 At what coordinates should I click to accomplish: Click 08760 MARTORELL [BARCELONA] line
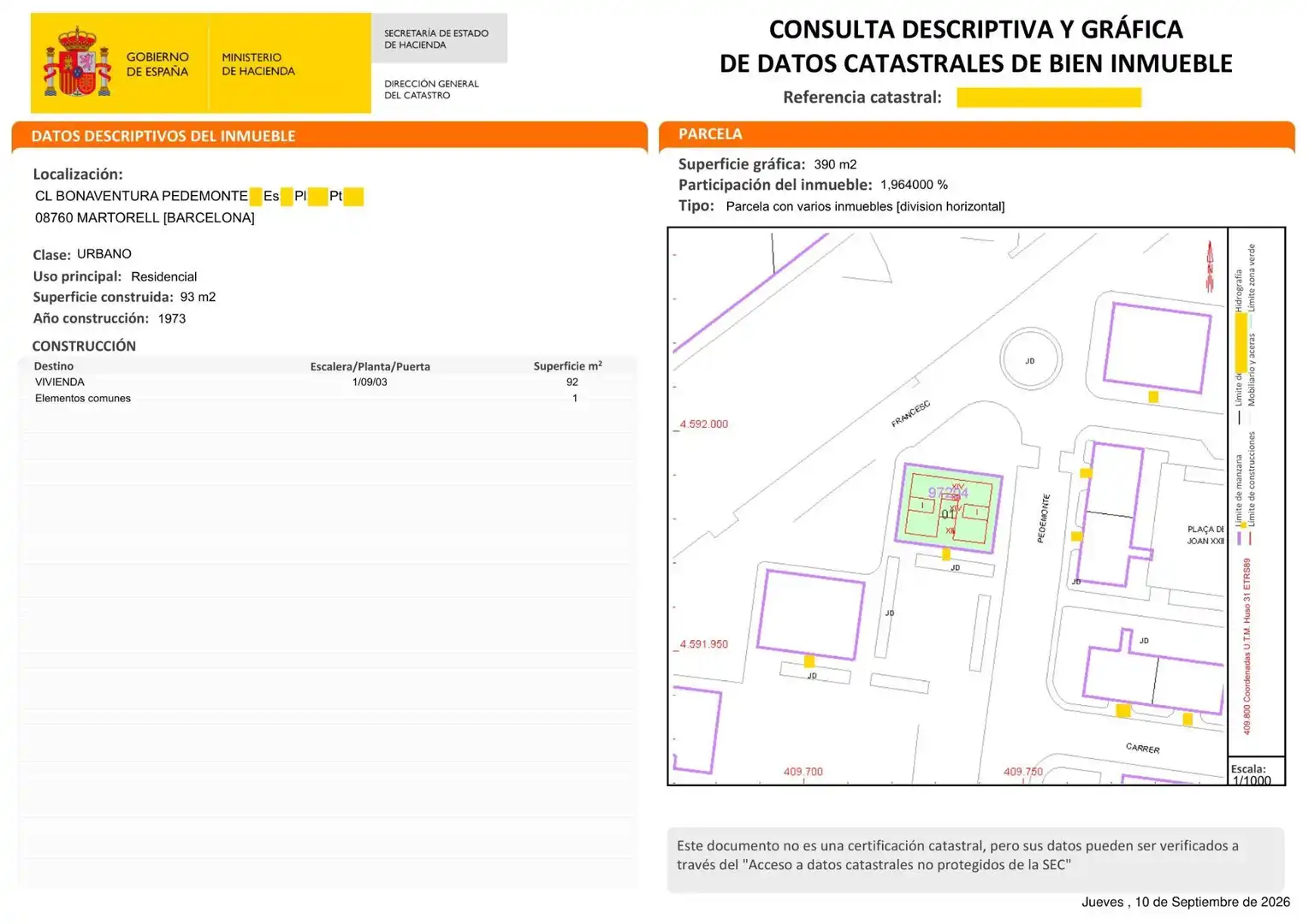[145, 217]
